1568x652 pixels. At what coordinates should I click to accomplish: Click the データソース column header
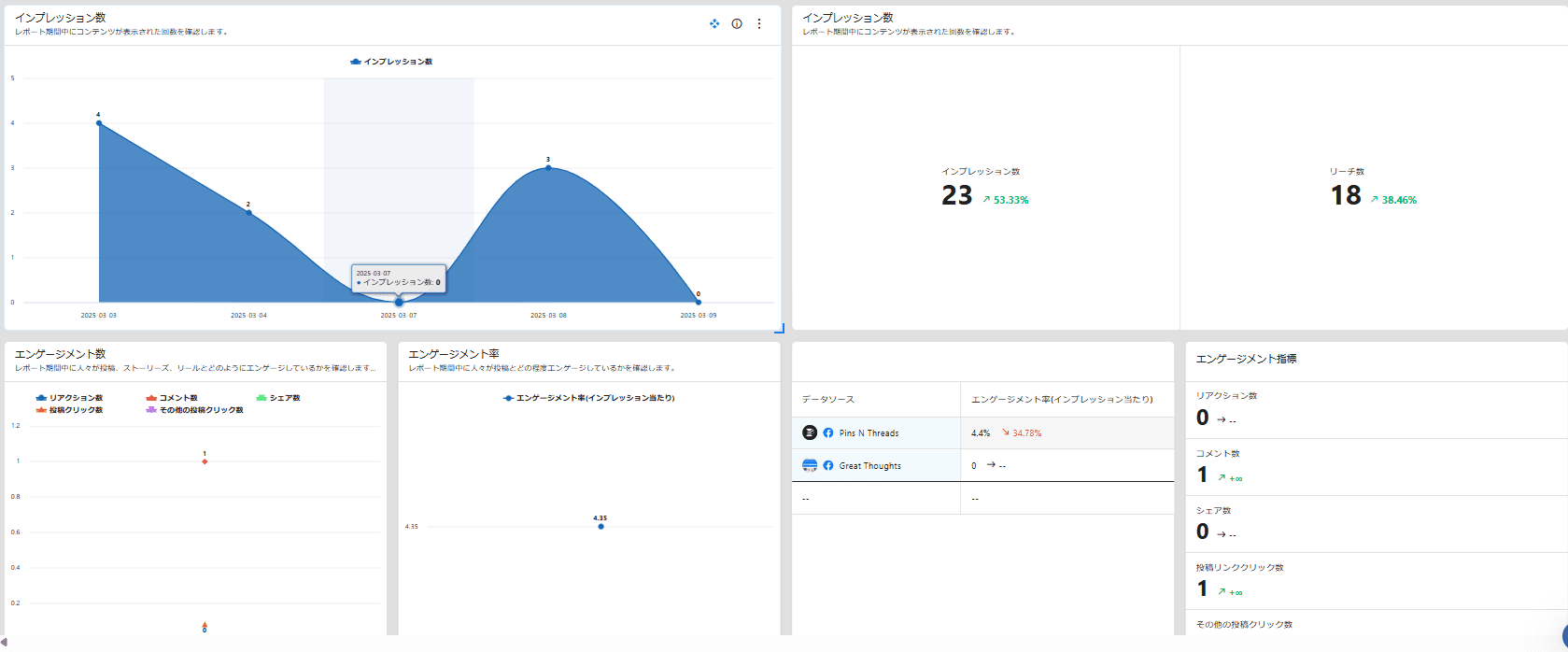tap(828, 399)
